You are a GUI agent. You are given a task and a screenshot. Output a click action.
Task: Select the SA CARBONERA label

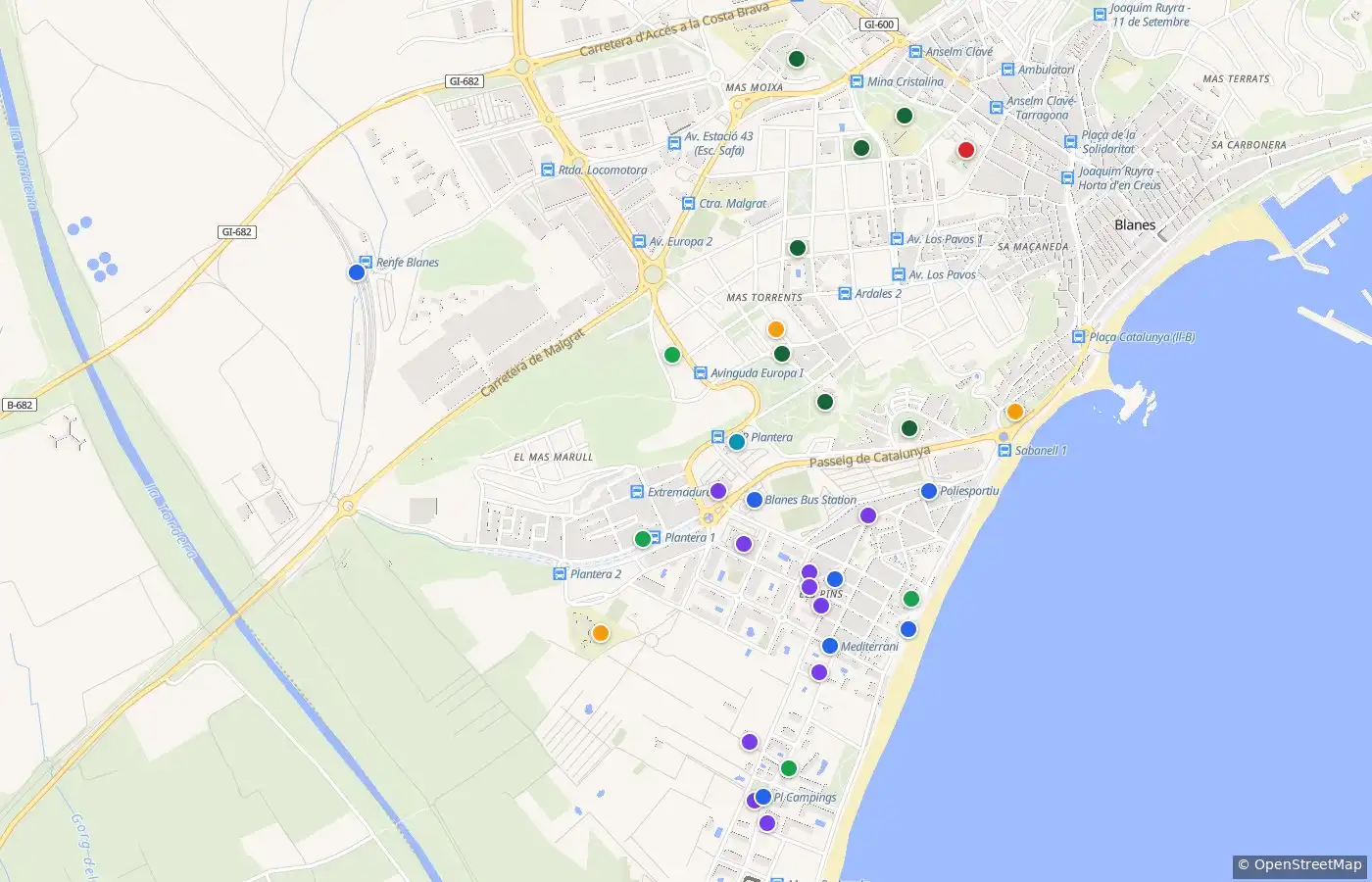(x=1249, y=145)
